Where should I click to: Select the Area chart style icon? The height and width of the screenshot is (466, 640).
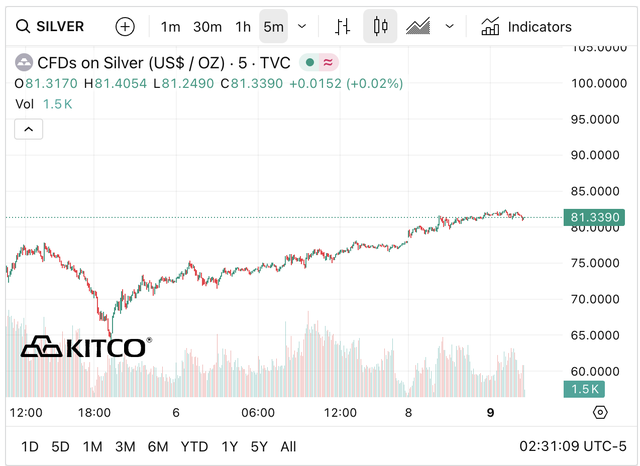click(x=419, y=27)
